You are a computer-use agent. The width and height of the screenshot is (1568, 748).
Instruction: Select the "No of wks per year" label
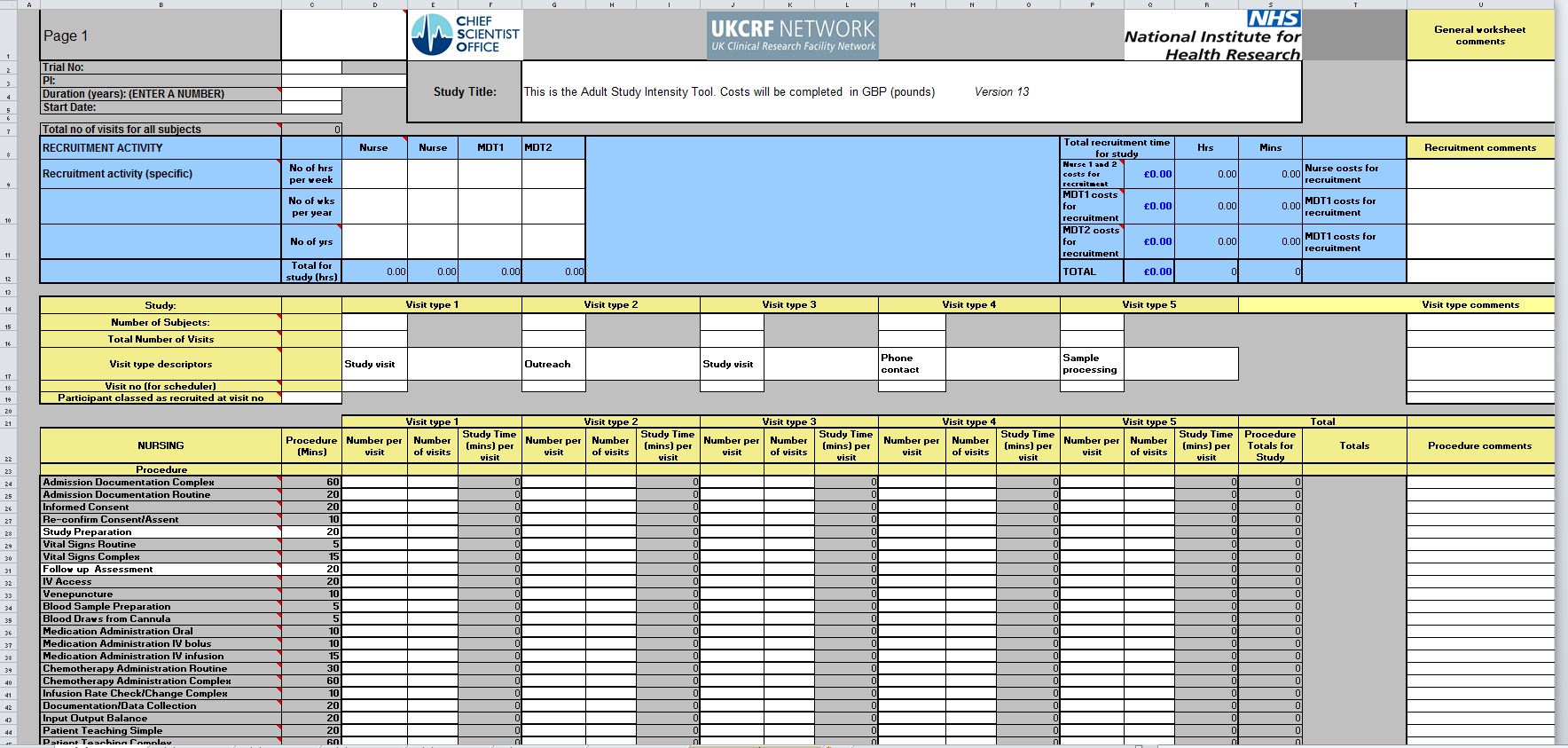pos(311,207)
